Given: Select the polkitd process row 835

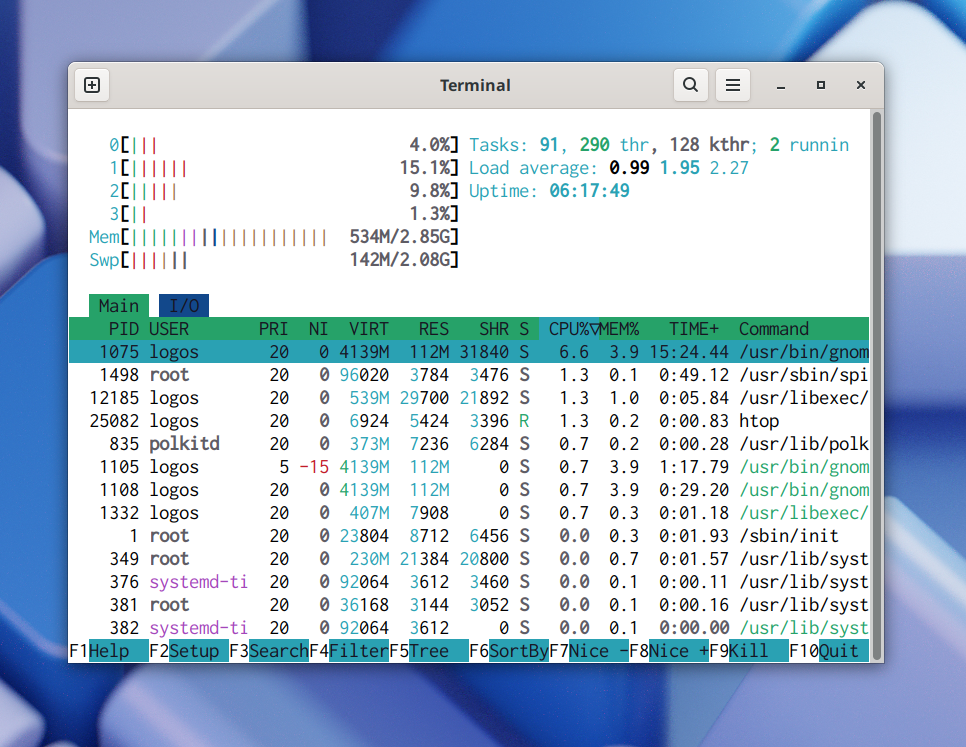Looking at the screenshot, I should click(469, 443).
